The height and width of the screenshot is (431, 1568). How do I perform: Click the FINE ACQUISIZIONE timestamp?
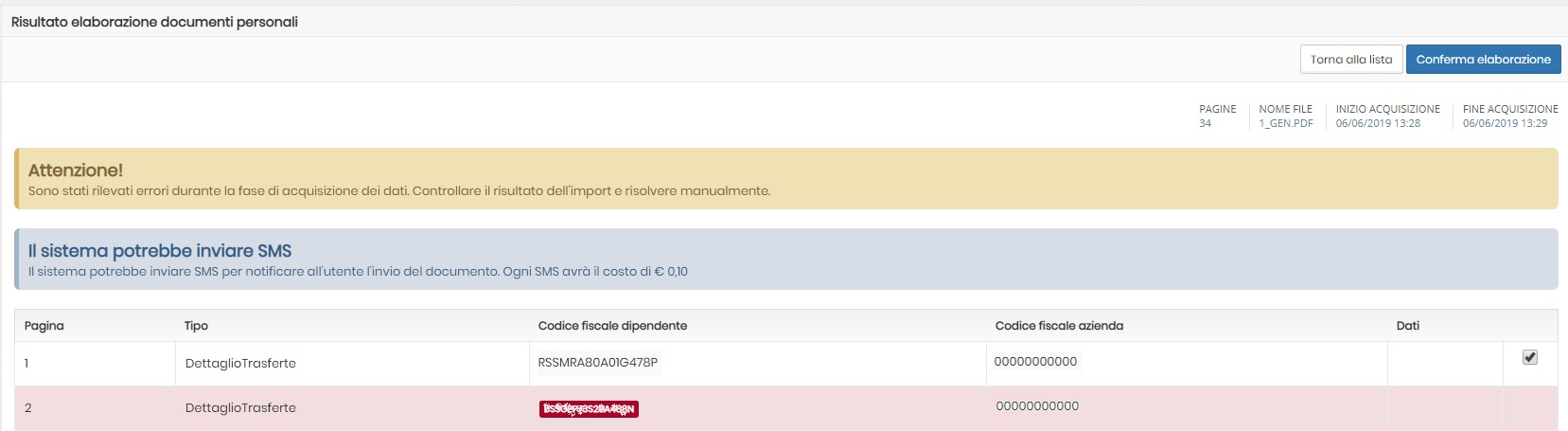click(x=1505, y=123)
